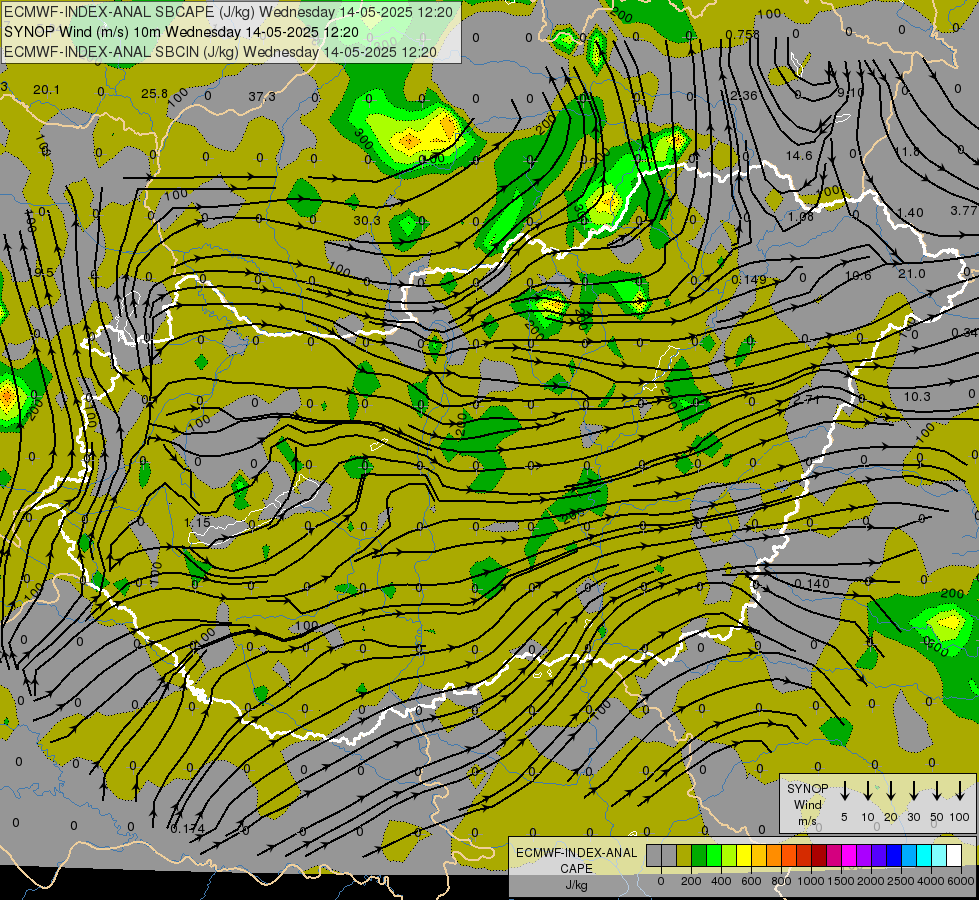979x900 pixels.
Task: Click the ECMWF-INDEX-ANAL SBCAPE title line
Action: 228,12
